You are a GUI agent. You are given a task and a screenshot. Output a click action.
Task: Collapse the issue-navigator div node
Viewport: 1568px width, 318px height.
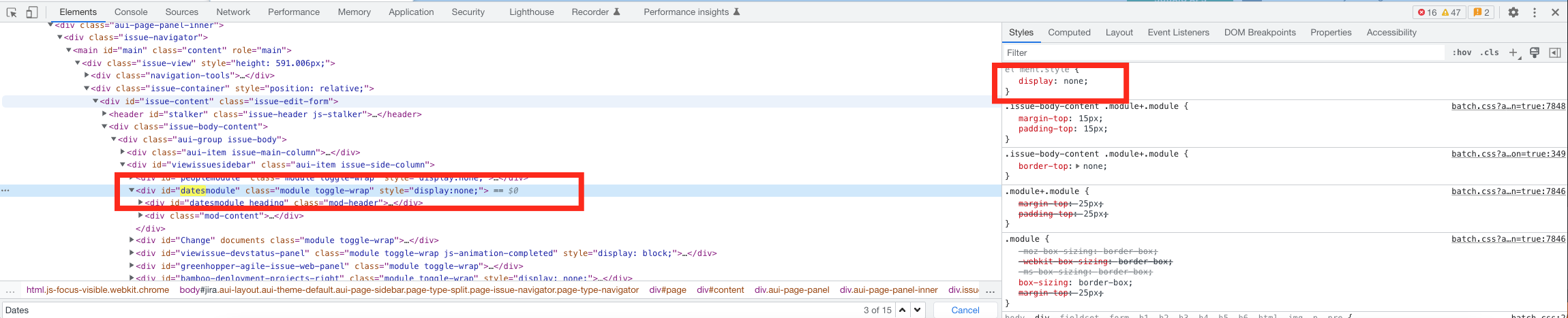(59, 37)
